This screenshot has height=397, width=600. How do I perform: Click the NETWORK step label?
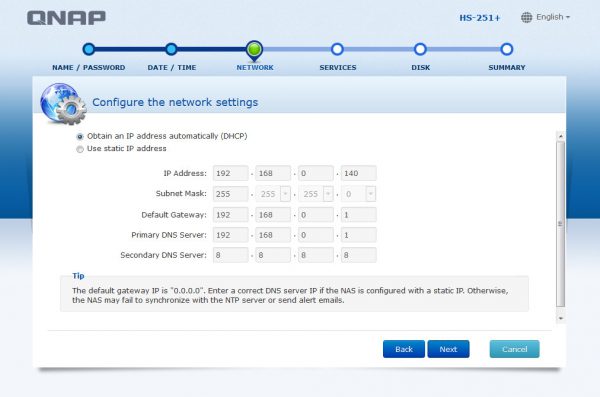(255, 67)
